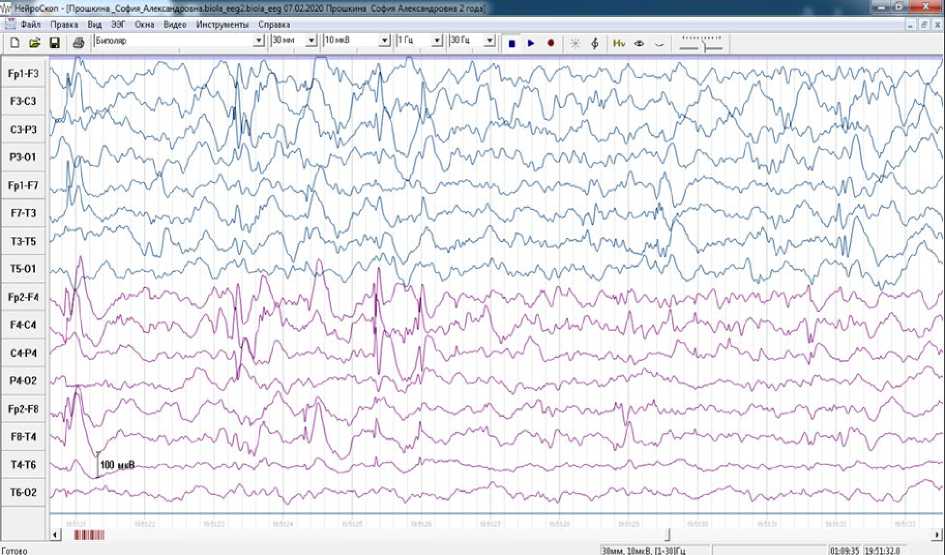Expand the 30 мм sweep speed dropdown
The height and width of the screenshot is (555, 945).
click(313, 41)
